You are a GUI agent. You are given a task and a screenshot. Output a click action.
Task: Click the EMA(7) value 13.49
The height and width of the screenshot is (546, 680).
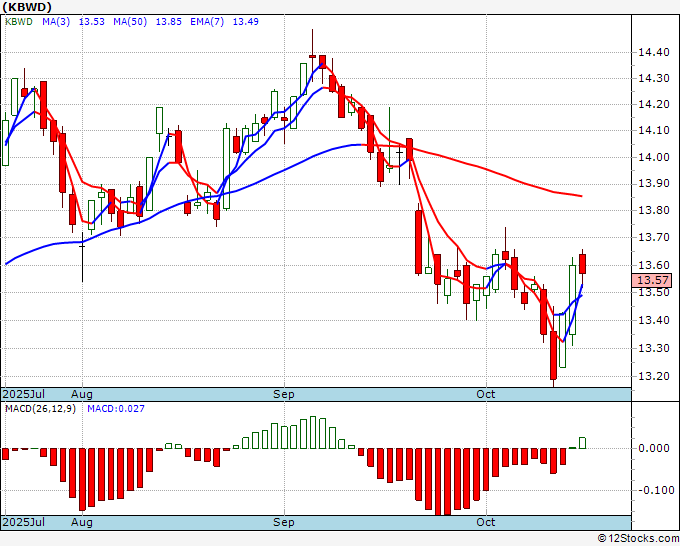click(245, 21)
